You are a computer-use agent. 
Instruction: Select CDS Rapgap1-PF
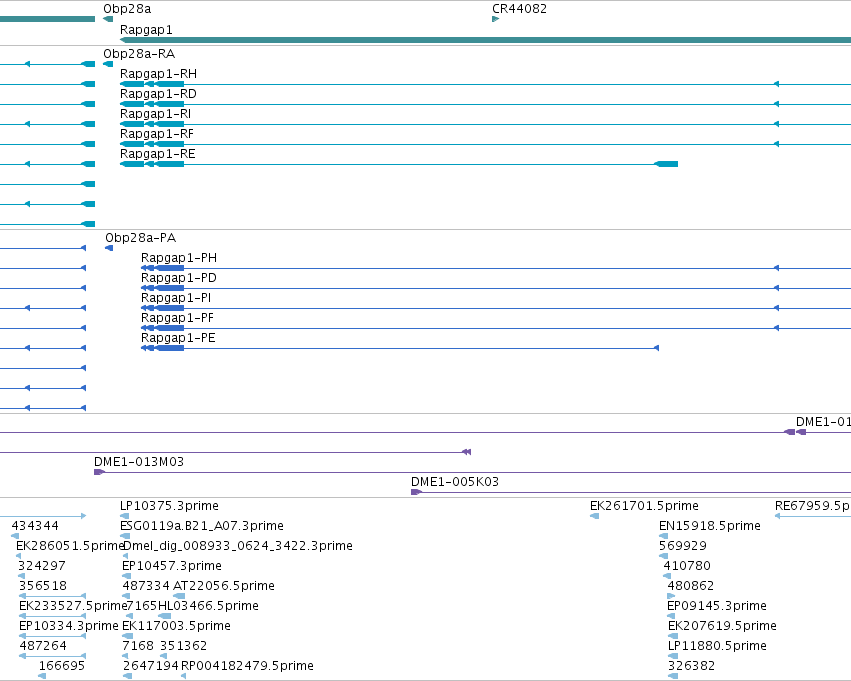pyautogui.click(x=177, y=319)
